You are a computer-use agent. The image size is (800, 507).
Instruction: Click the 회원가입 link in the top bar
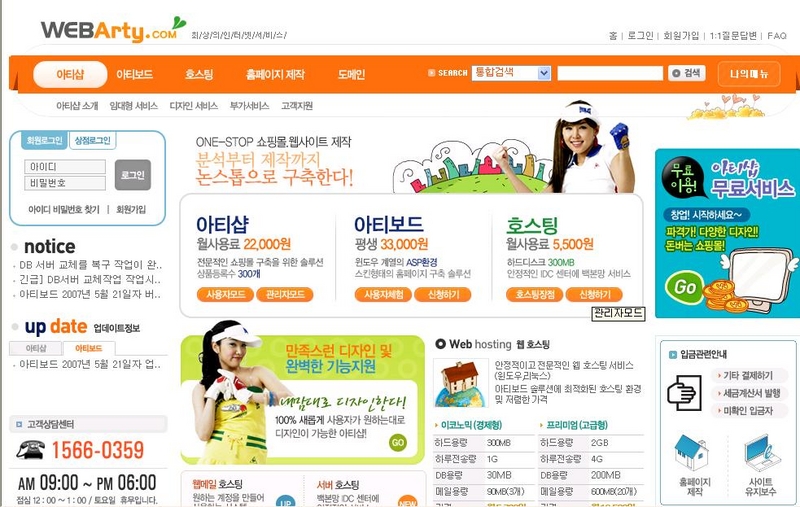(x=681, y=36)
